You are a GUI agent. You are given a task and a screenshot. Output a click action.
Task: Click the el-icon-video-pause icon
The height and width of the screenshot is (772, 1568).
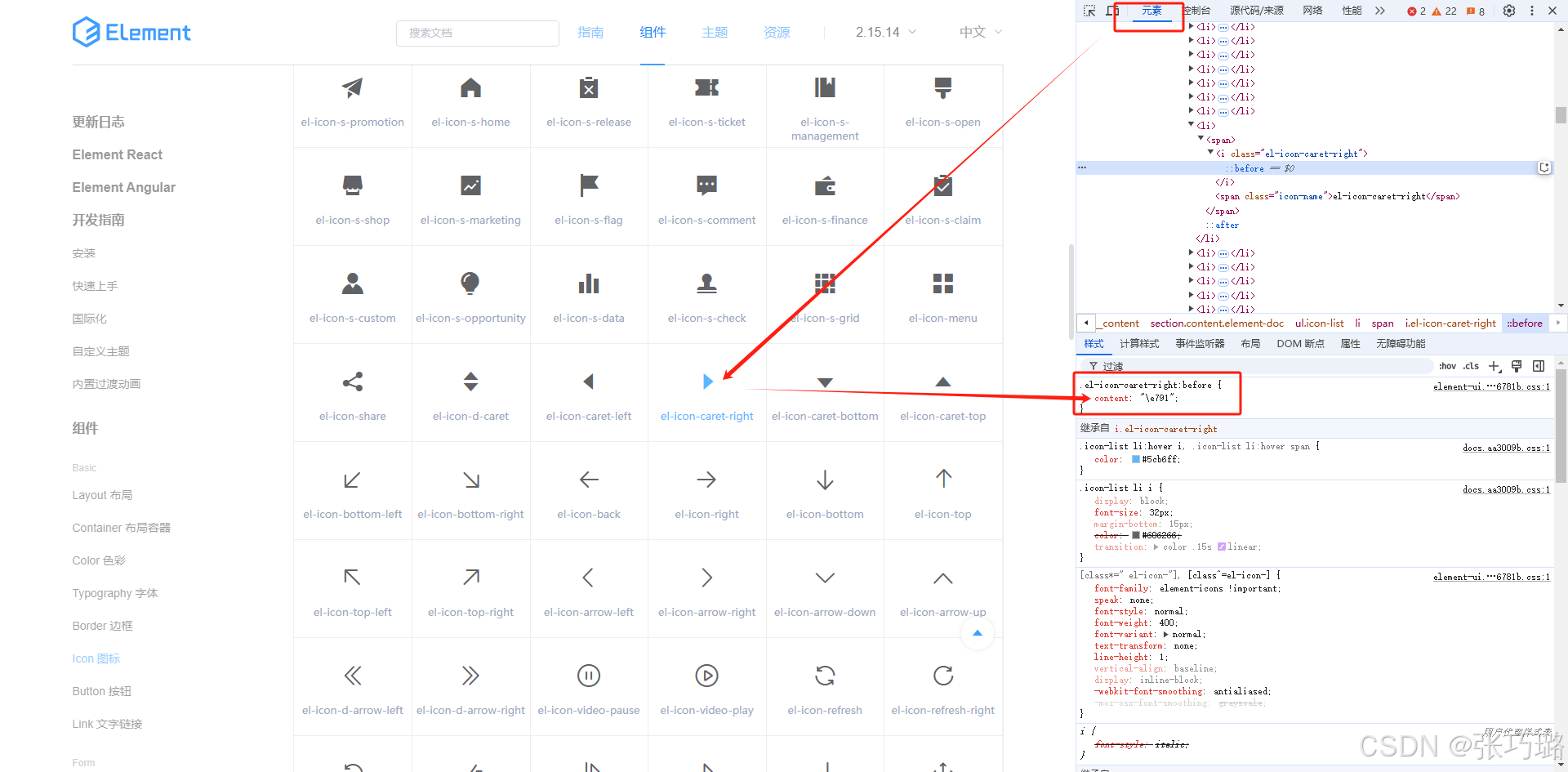pos(589,676)
